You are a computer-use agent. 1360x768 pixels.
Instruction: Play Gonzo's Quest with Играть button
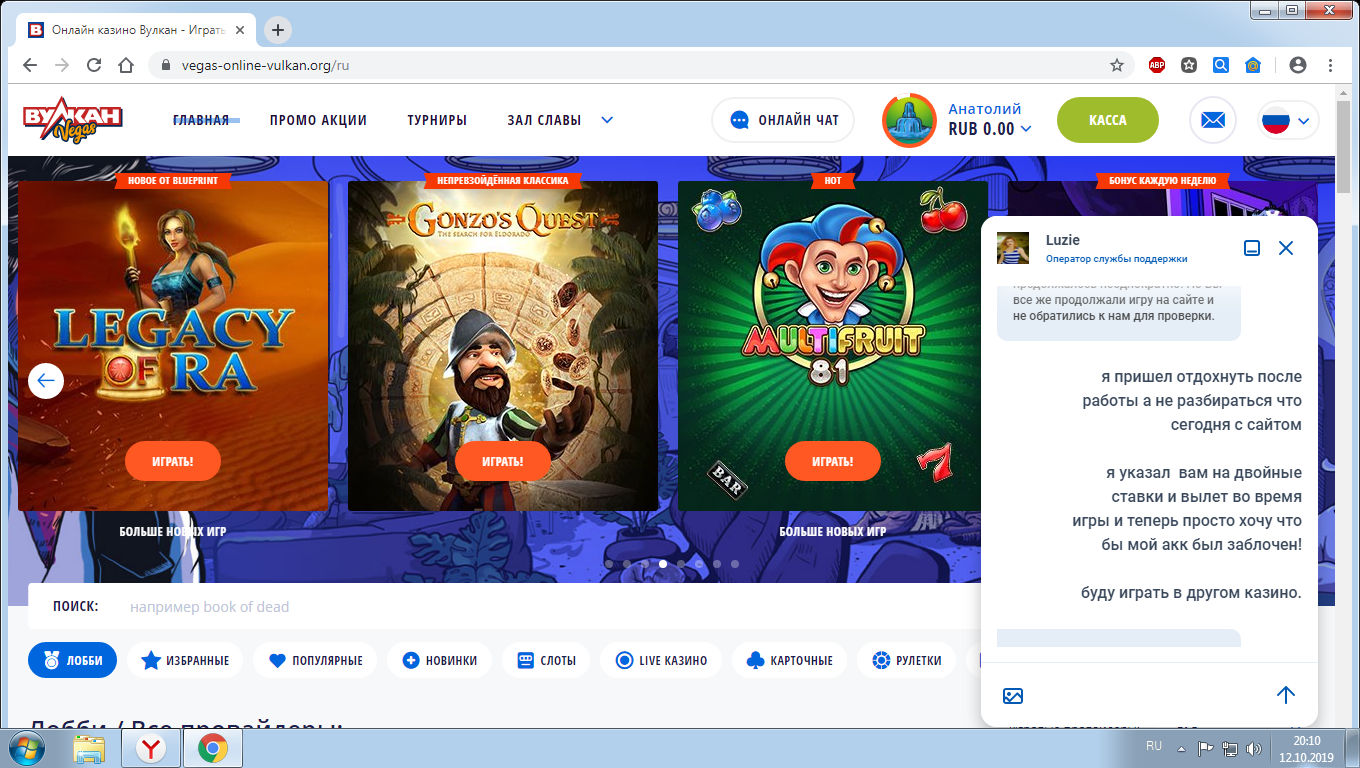click(x=503, y=461)
